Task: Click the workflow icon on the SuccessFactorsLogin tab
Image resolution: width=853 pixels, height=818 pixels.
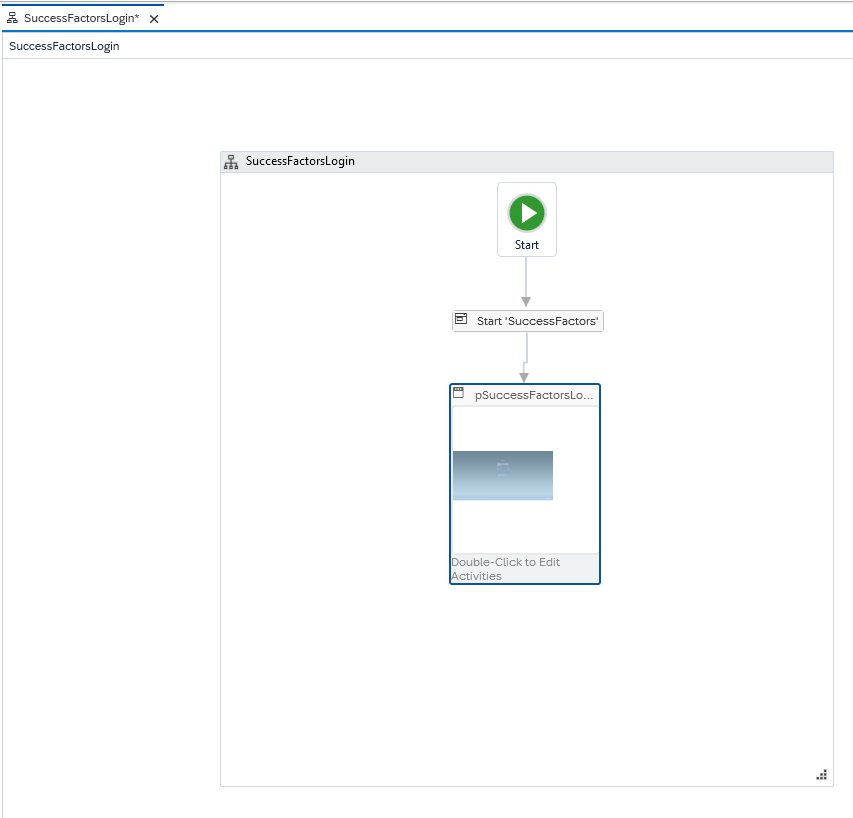Action: pyautogui.click(x=12, y=18)
